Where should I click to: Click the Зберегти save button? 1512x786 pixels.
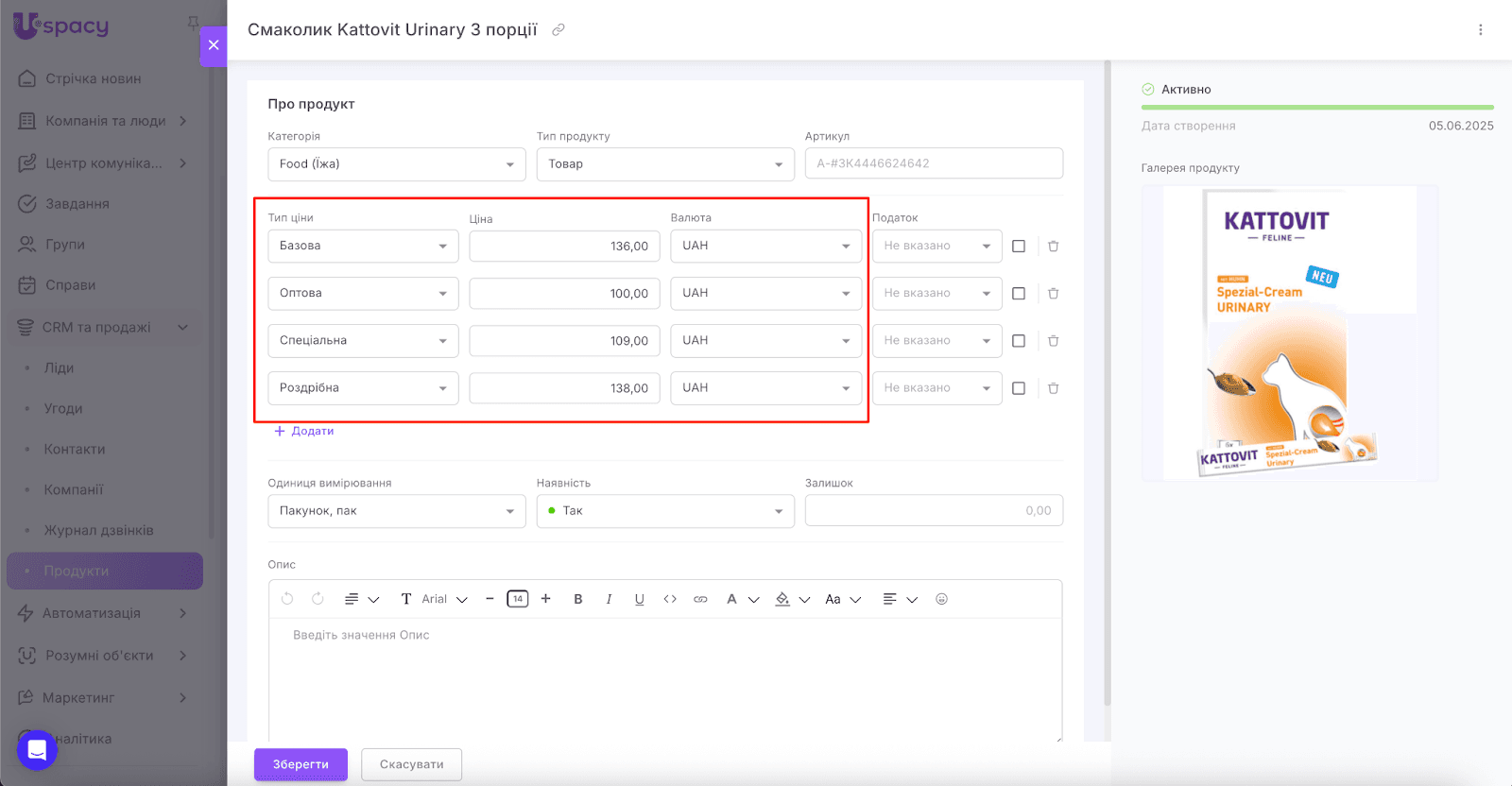[301, 764]
